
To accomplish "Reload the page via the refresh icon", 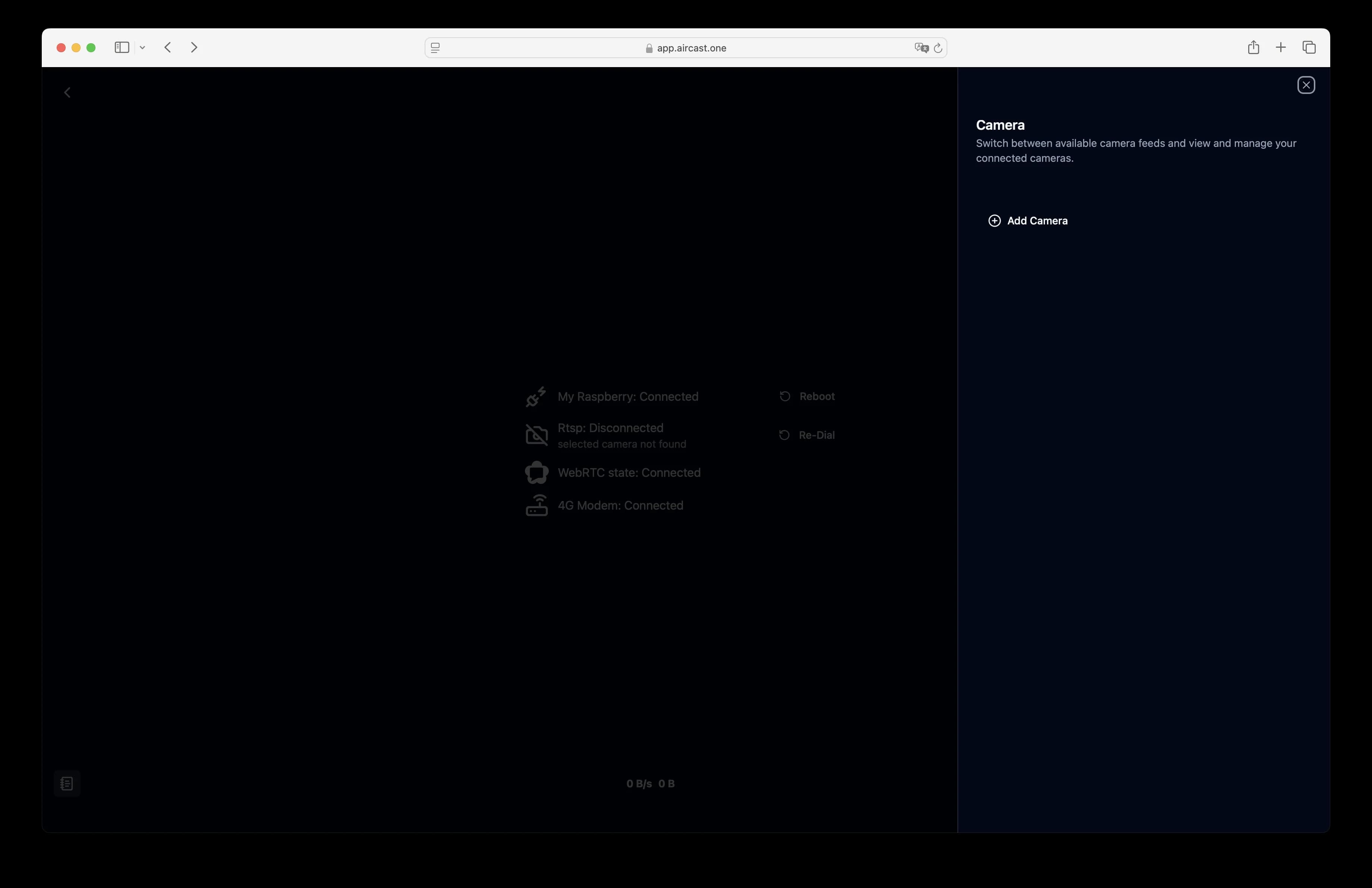I will click(938, 48).
